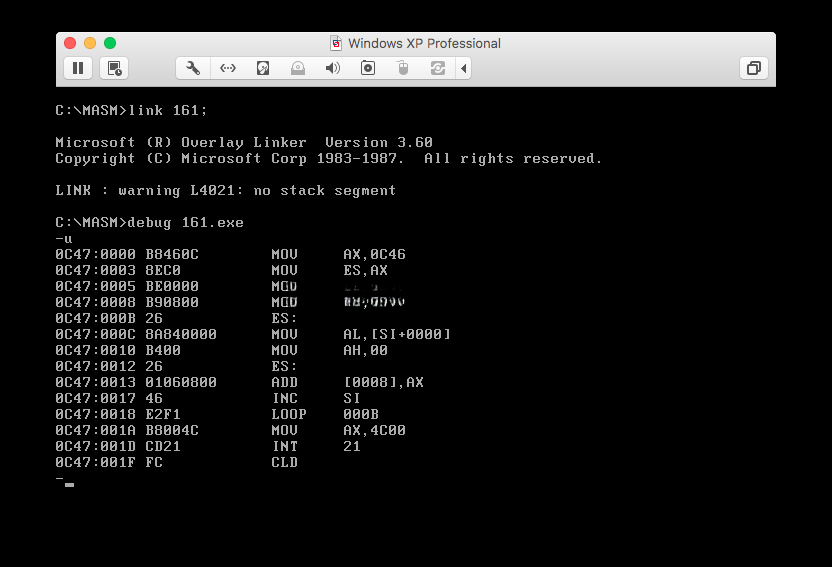832x567 pixels.
Task: Click the document icon in title bar
Action: point(336,43)
